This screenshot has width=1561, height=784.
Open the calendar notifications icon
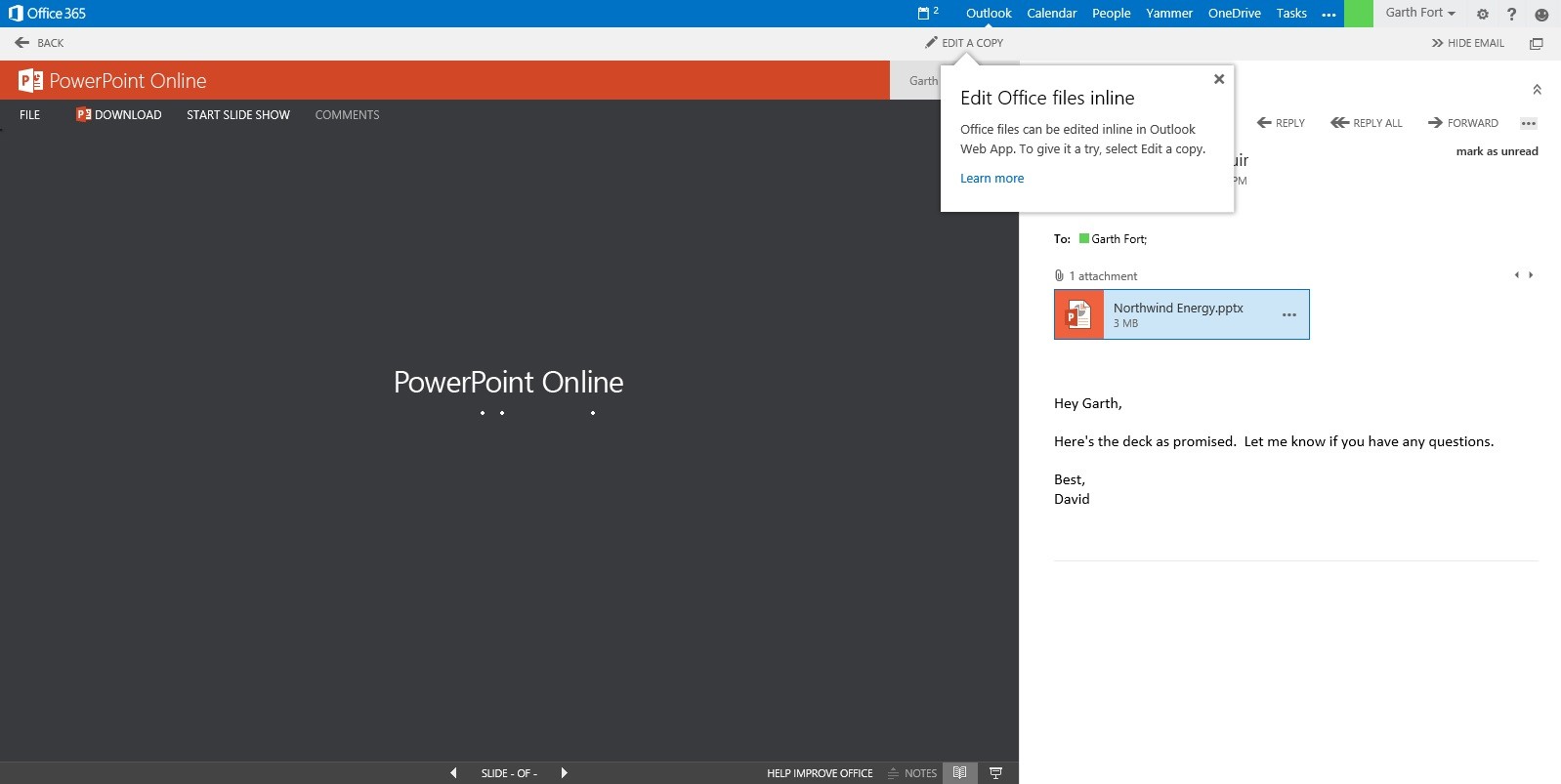tap(927, 13)
